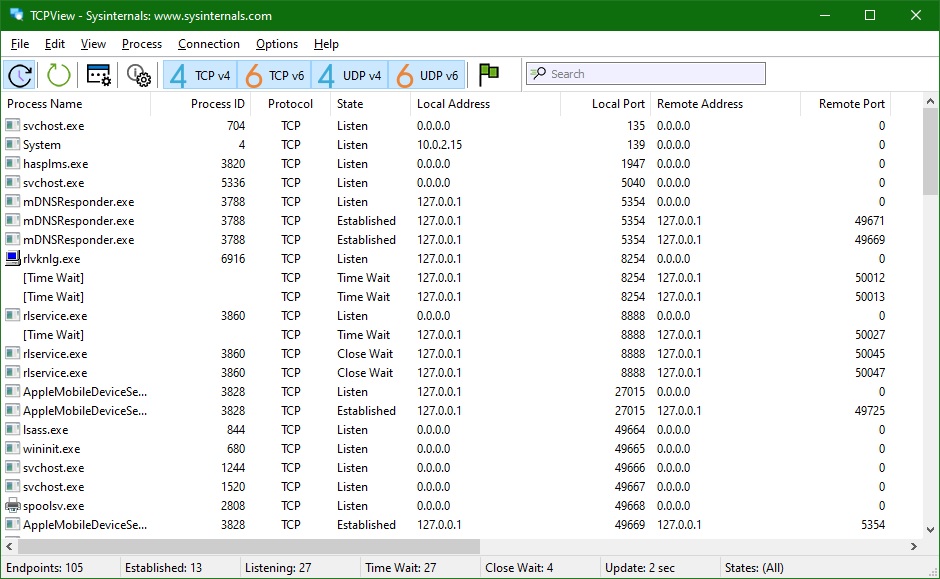The height and width of the screenshot is (579, 940).
Task: Focus the Search input field
Action: pos(646,74)
